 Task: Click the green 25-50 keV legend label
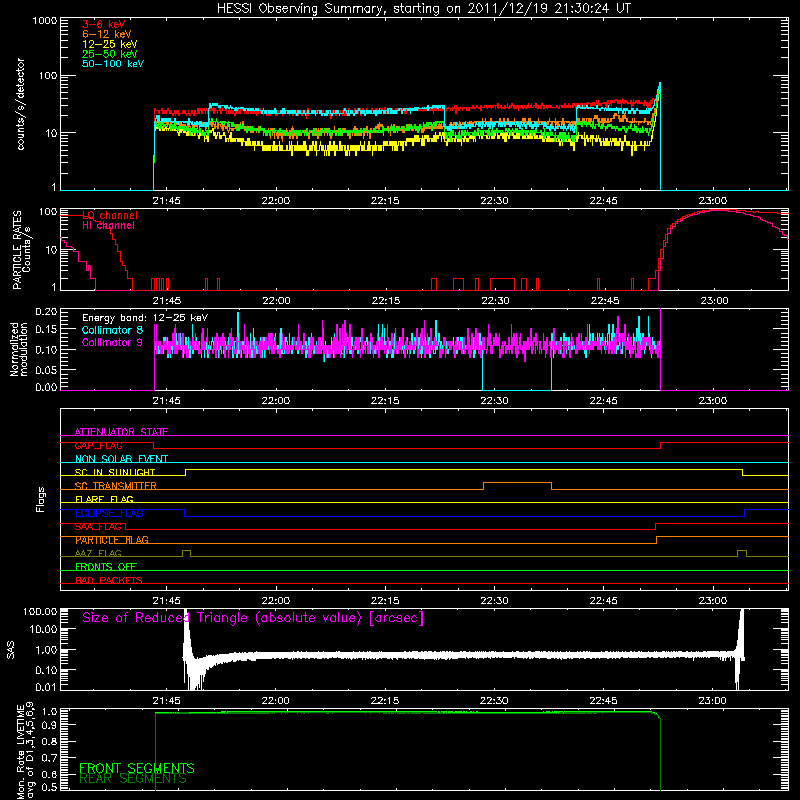(x=110, y=54)
